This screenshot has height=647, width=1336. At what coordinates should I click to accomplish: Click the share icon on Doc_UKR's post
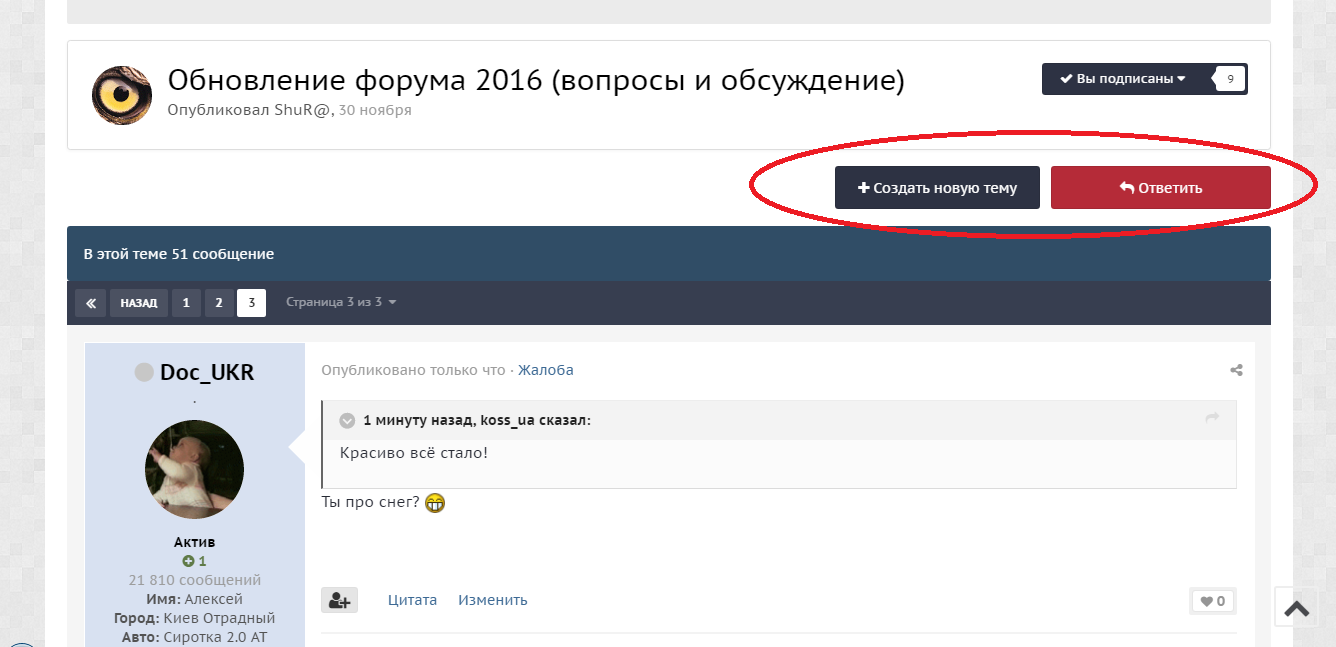click(x=1236, y=370)
